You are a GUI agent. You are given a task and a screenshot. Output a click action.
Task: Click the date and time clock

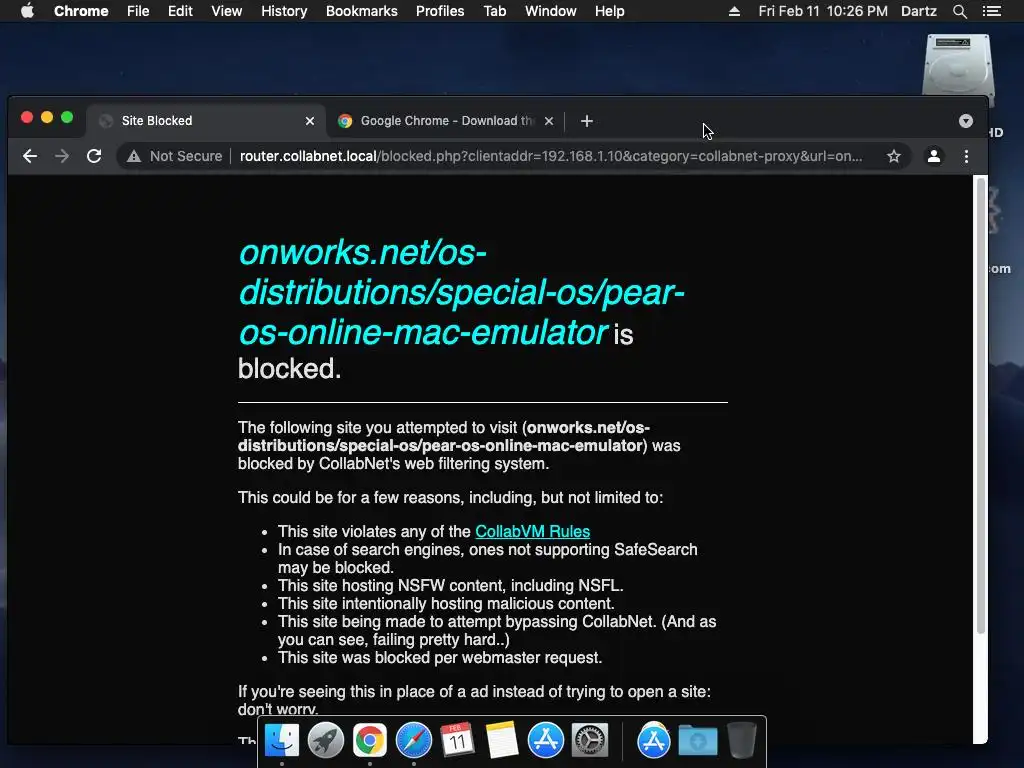coord(823,11)
